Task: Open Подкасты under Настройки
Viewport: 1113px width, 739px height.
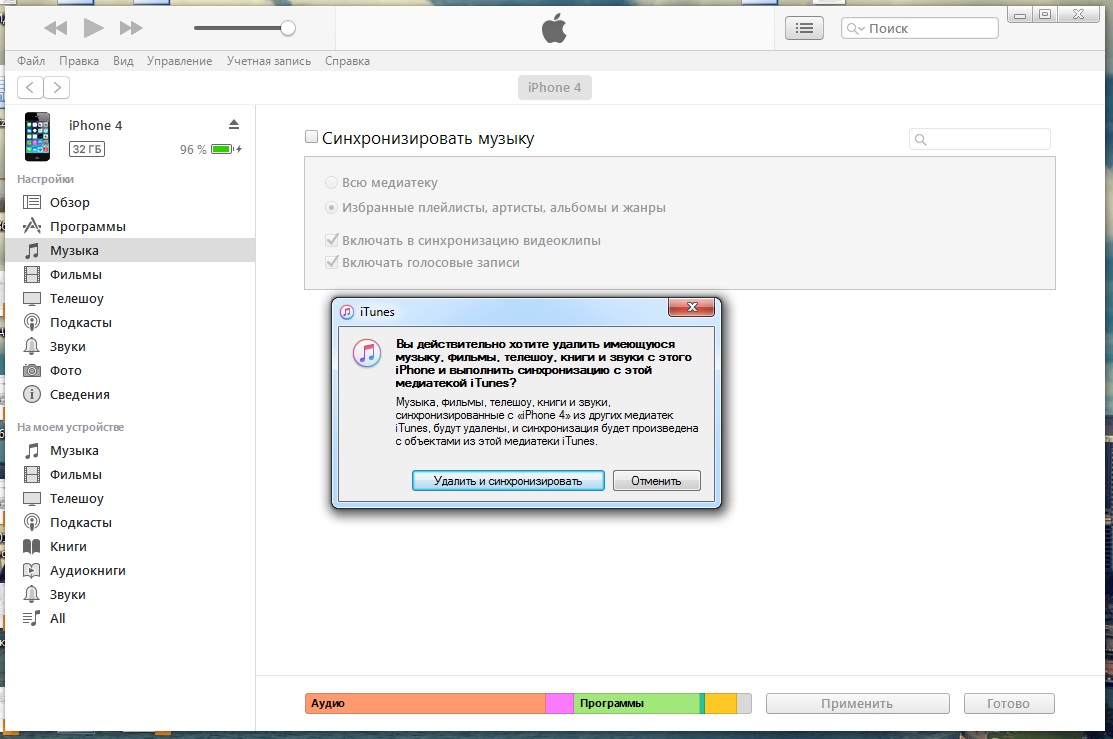Action: tap(130, 322)
